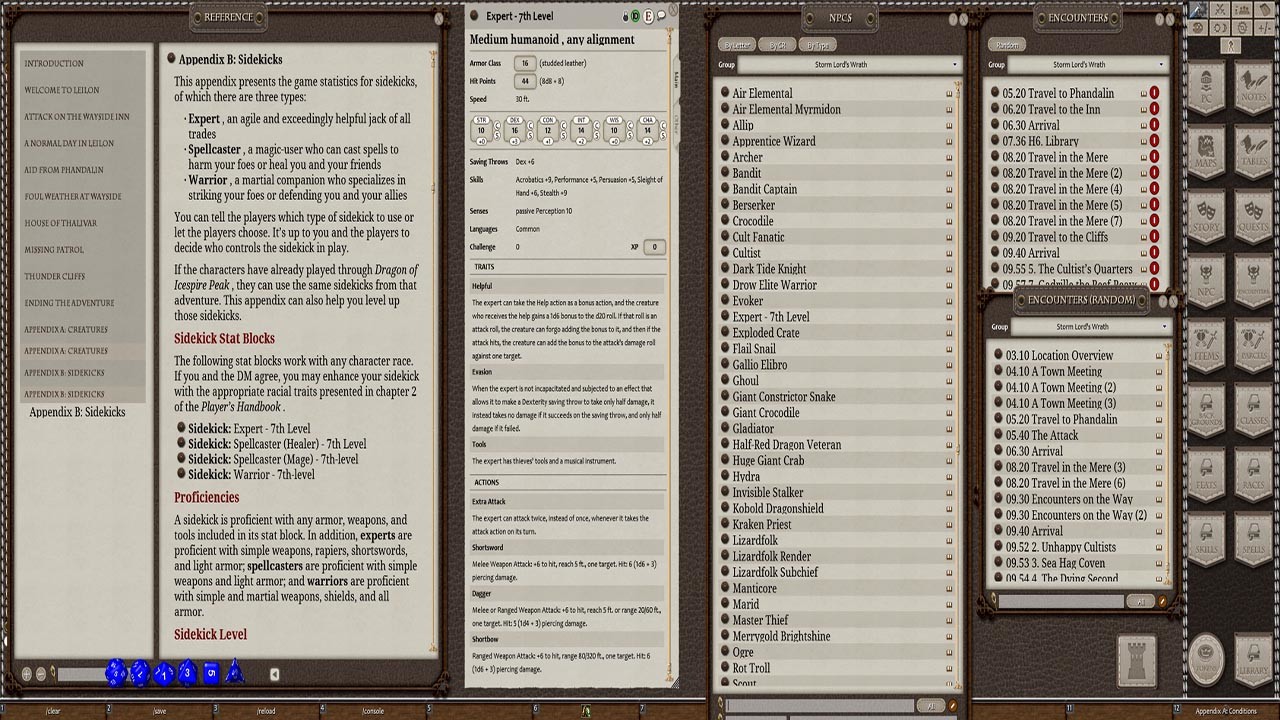1280x720 pixels.
Task: Toggle the green D indicator on the Expert window
Action: coord(635,16)
